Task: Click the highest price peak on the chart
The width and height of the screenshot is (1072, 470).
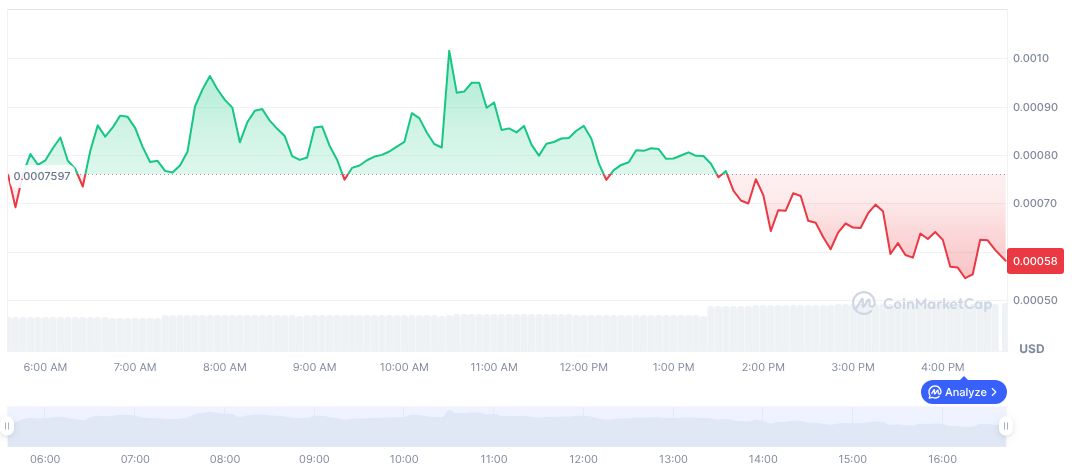Action: coord(449,51)
